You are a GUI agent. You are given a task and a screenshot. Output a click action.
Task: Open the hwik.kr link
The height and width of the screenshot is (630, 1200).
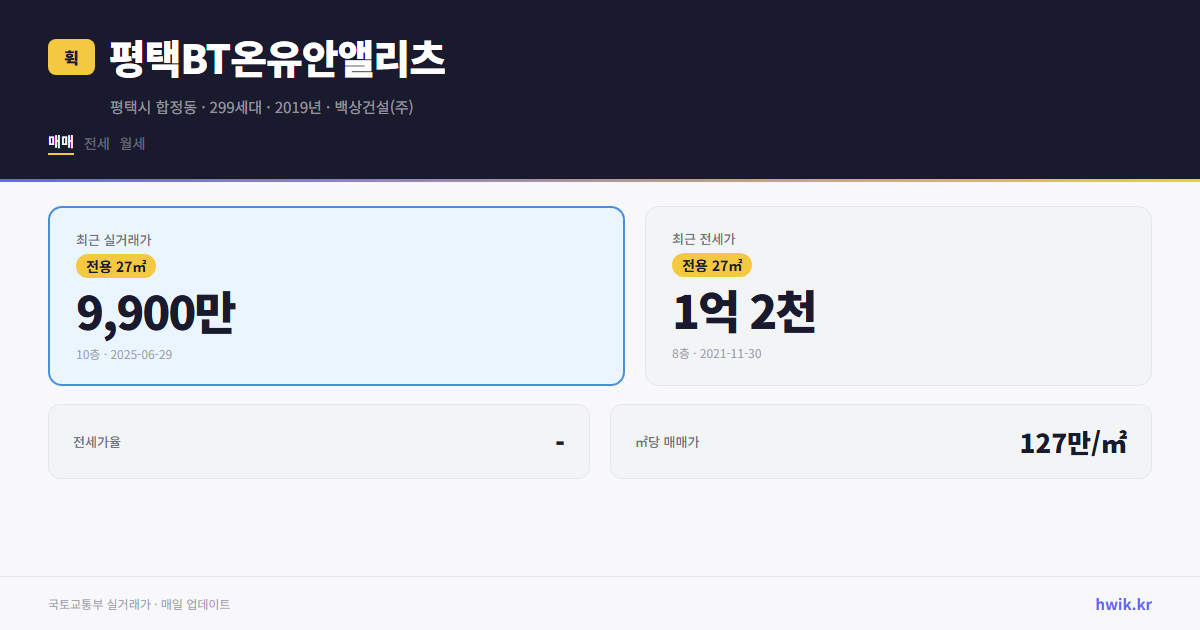point(1125,603)
